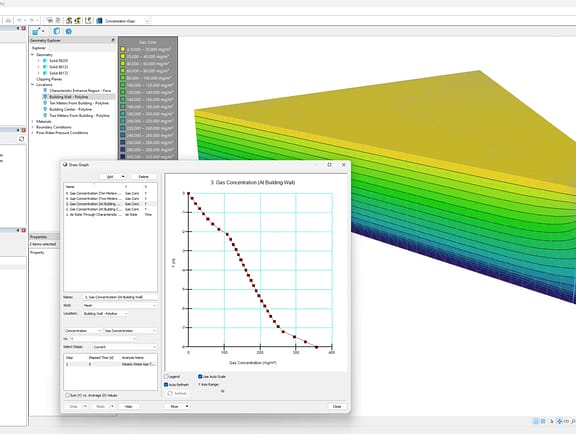The width and height of the screenshot is (576, 434).
Task: Click the print icon in the top toolbar
Action: (x=8, y=21)
